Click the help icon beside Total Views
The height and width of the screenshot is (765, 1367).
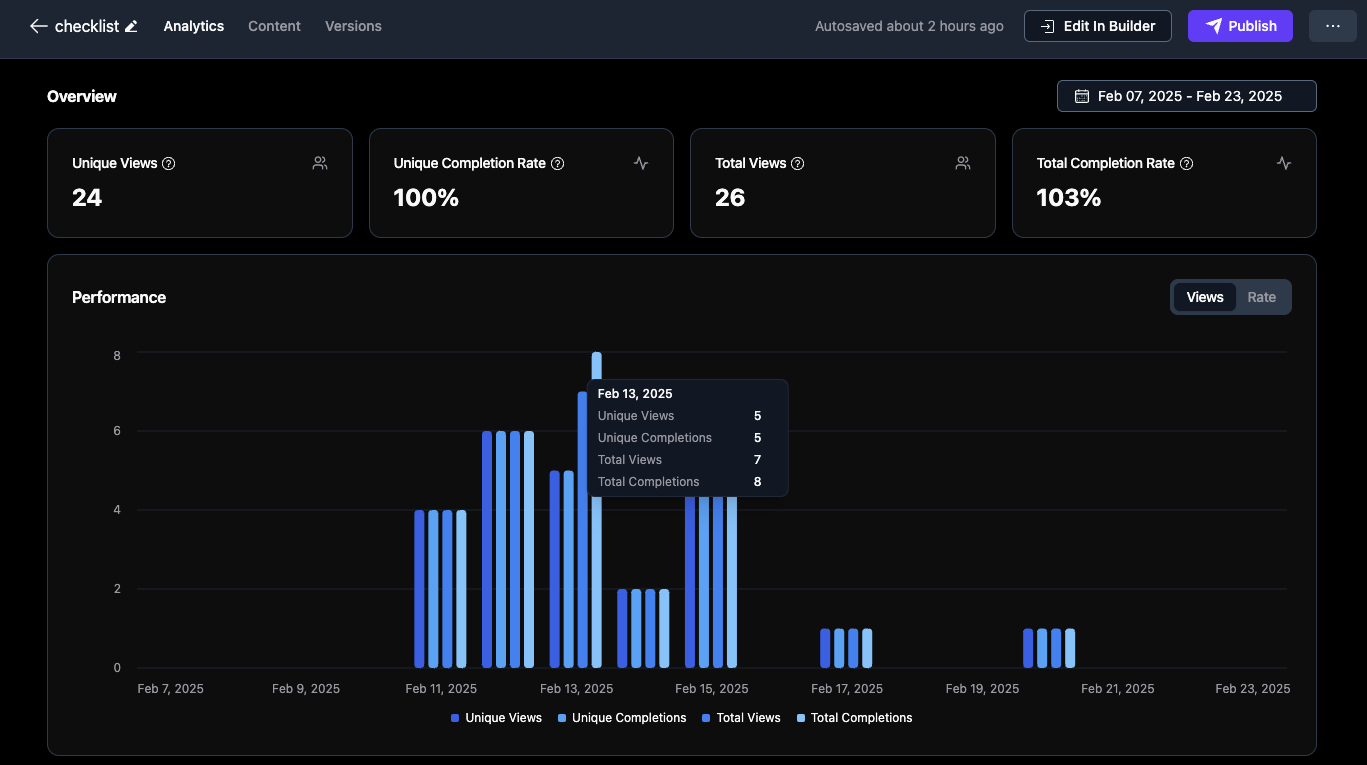(x=797, y=163)
